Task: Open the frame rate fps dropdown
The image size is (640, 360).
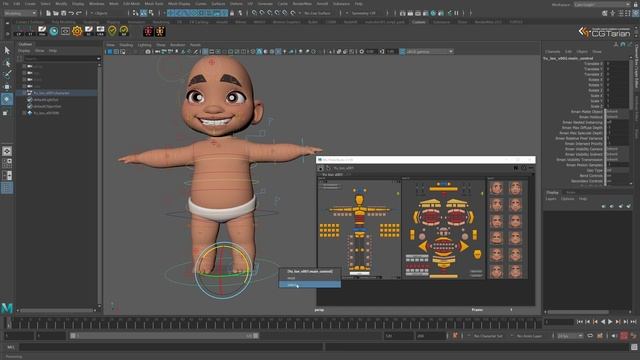Action: point(570,336)
